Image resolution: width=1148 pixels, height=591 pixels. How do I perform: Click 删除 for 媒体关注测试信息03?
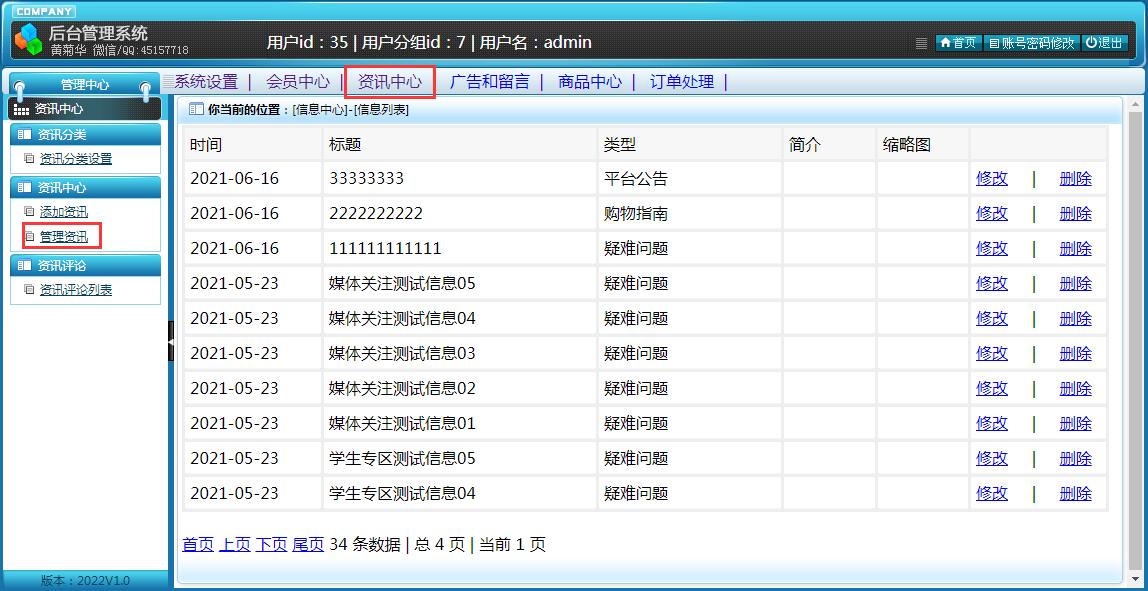pos(1076,354)
